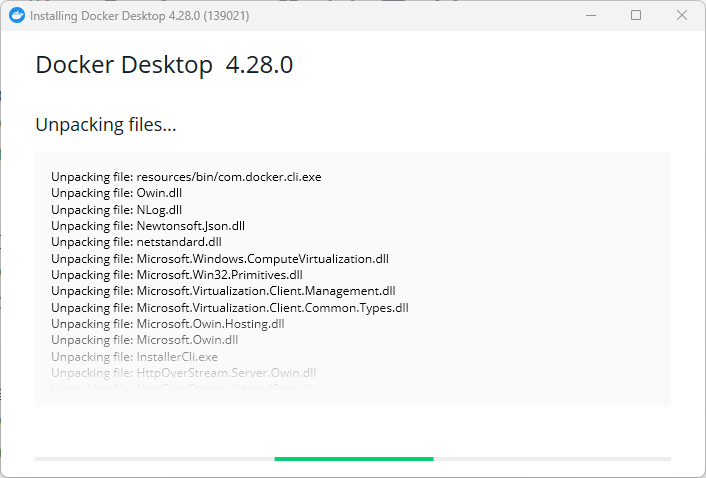Image resolution: width=706 pixels, height=478 pixels.
Task: Click the green installation progress bar
Action: coord(354,459)
